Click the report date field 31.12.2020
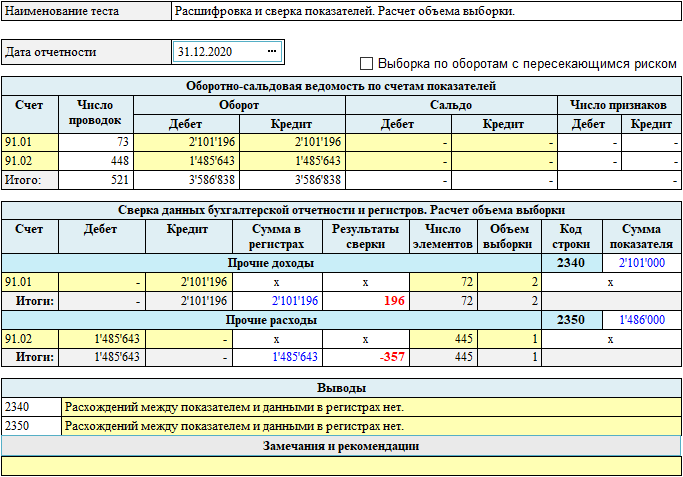This screenshot has width=683, height=477. (227, 52)
